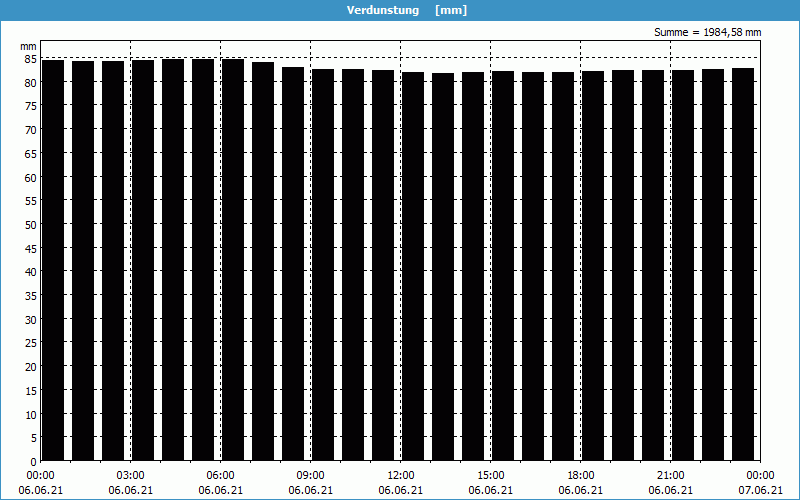Click the y-axis value 45
The width and height of the screenshot is (800, 500).
coord(31,249)
